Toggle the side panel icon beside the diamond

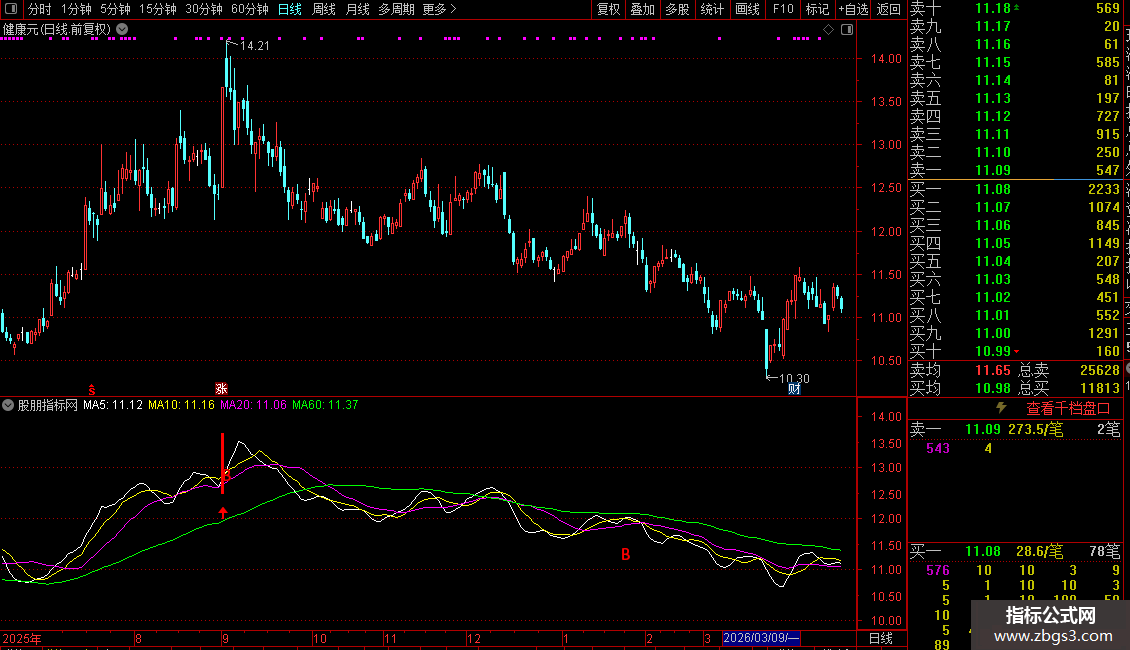(846, 30)
